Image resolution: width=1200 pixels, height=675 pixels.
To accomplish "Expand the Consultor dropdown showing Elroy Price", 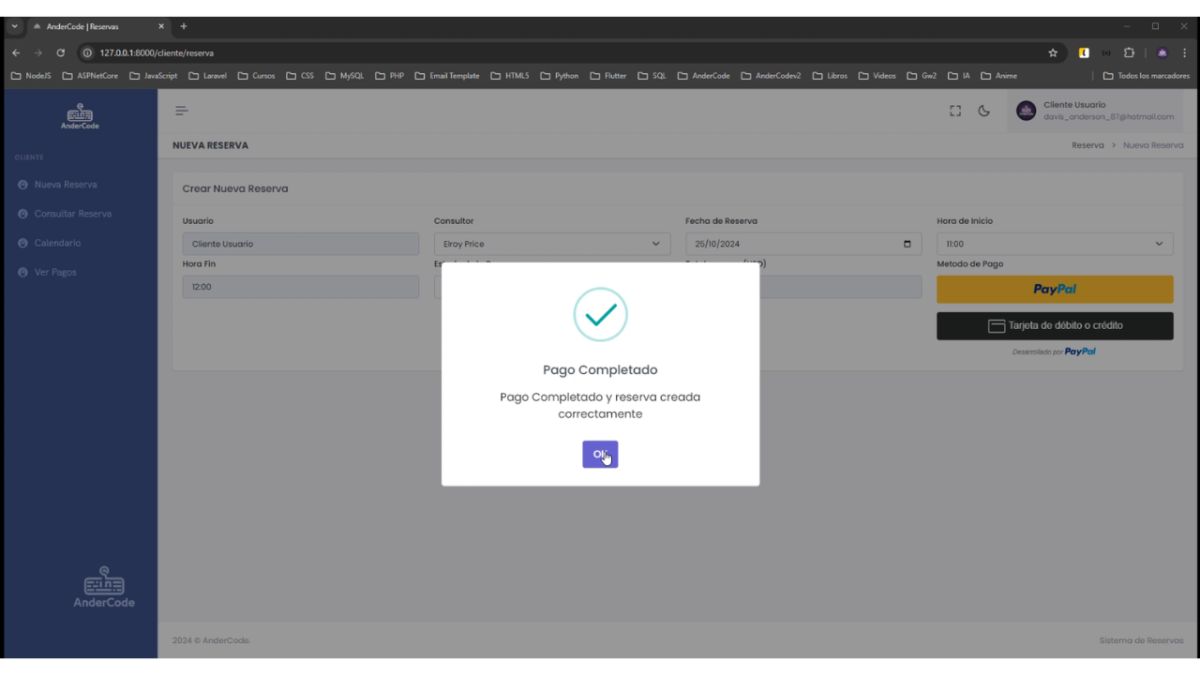I will tap(551, 244).
